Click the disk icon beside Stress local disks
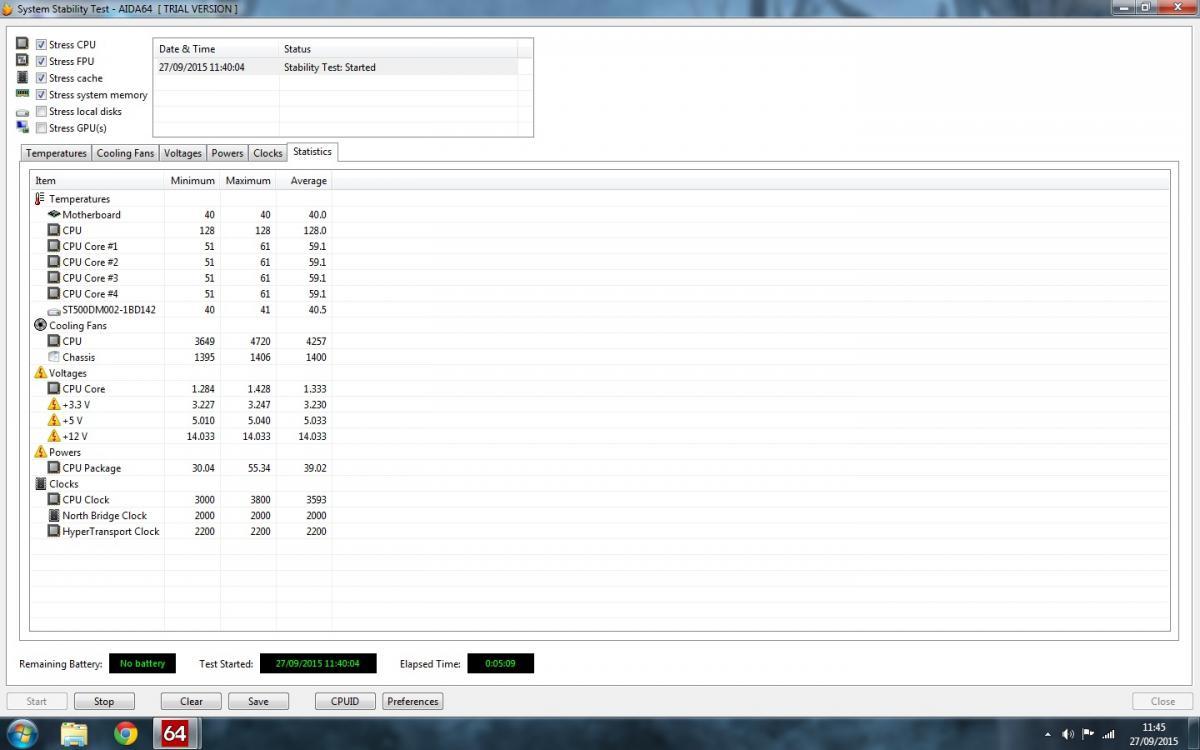The width and height of the screenshot is (1200, 750). coord(22,112)
